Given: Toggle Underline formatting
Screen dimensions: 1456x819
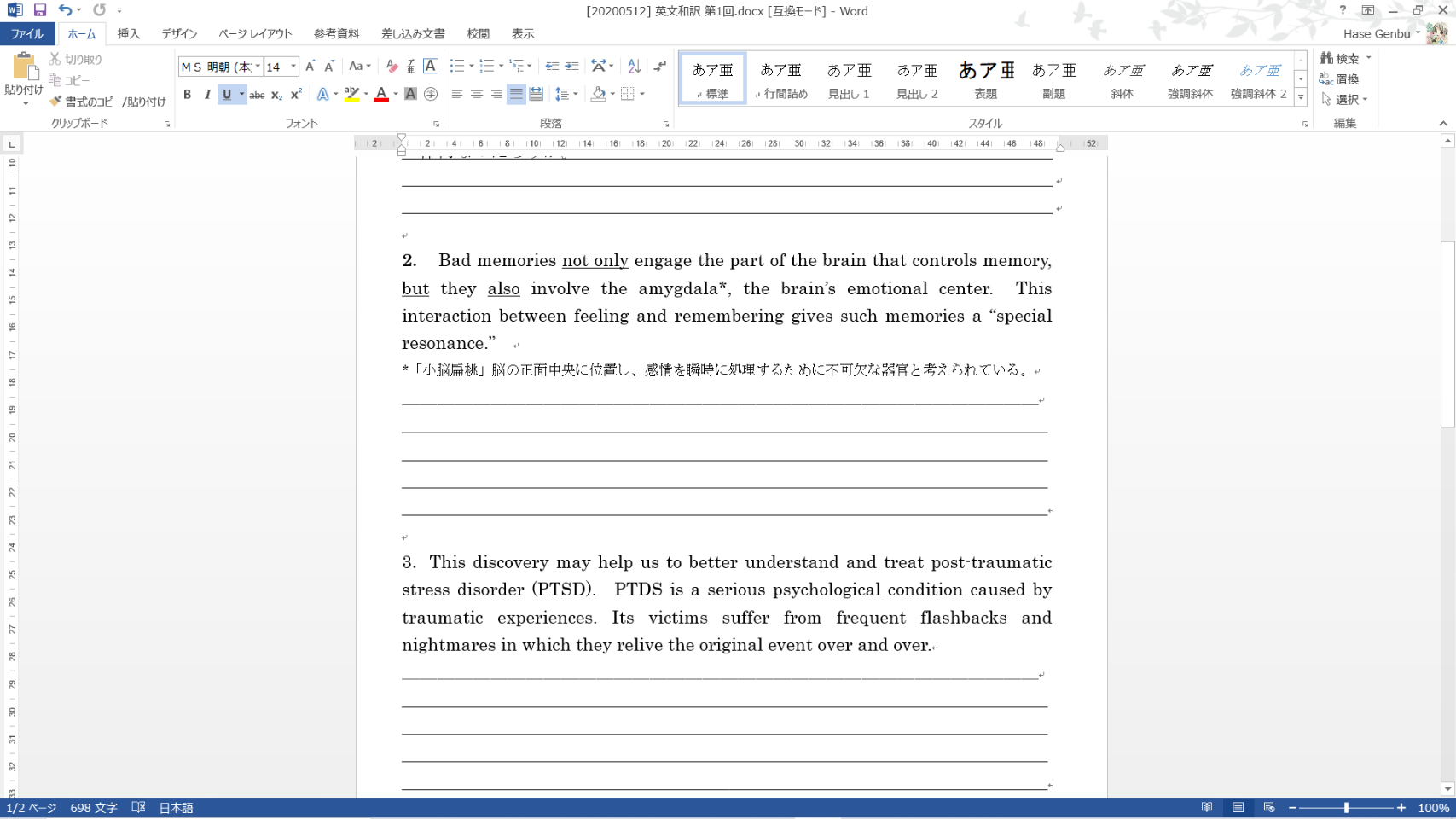Looking at the screenshot, I should 227,94.
